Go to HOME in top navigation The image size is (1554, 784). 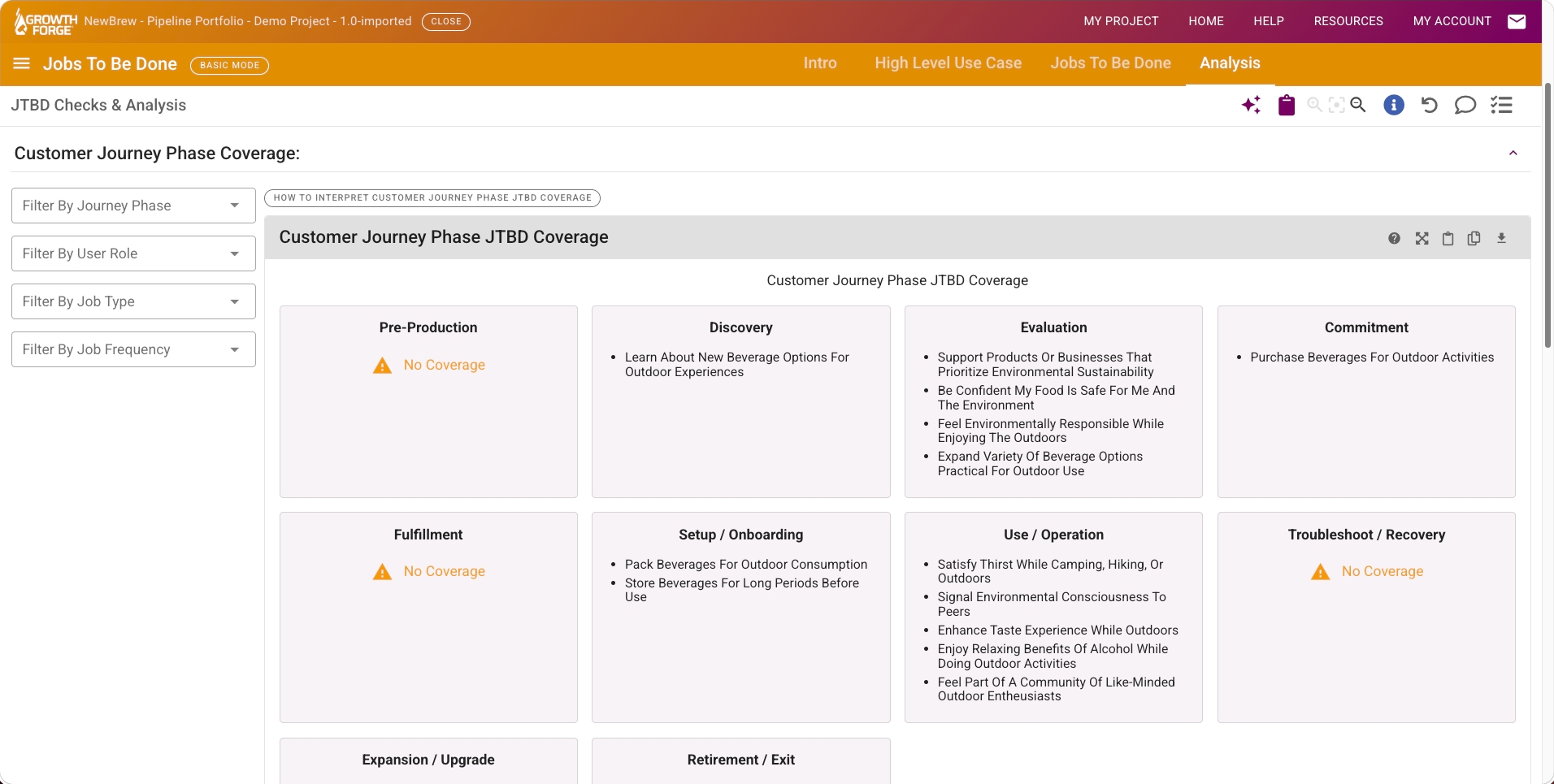(x=1206, y=21)
